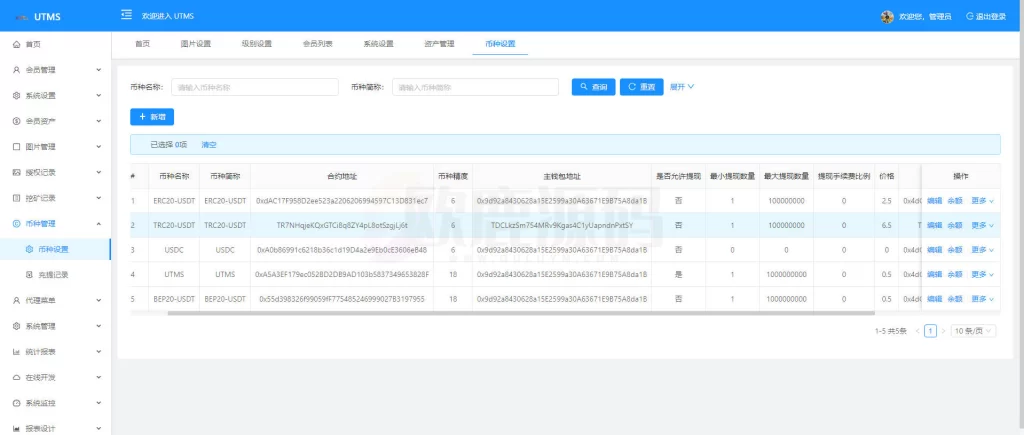
Task: Switch to the 会员列表 tab
Action: click(x=317, y=44)
